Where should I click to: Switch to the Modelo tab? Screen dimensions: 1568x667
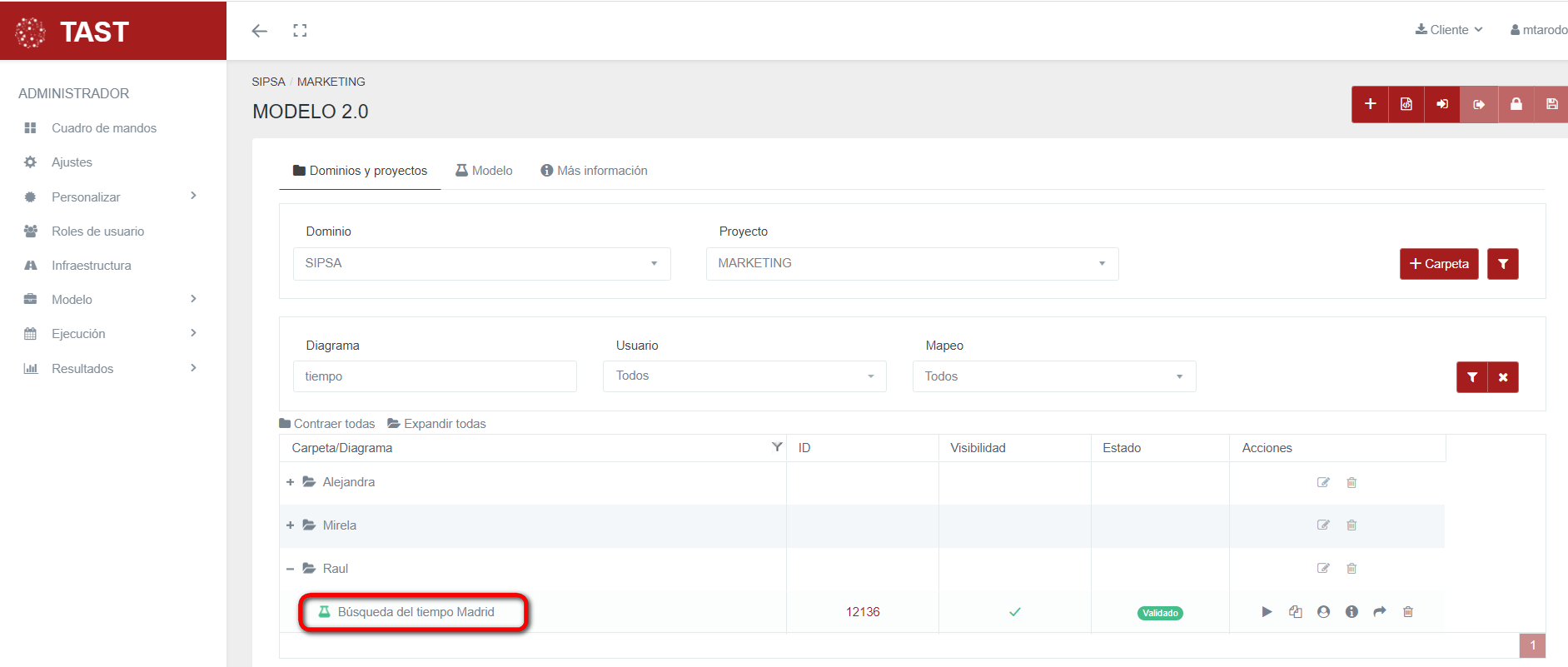[484, 171]
